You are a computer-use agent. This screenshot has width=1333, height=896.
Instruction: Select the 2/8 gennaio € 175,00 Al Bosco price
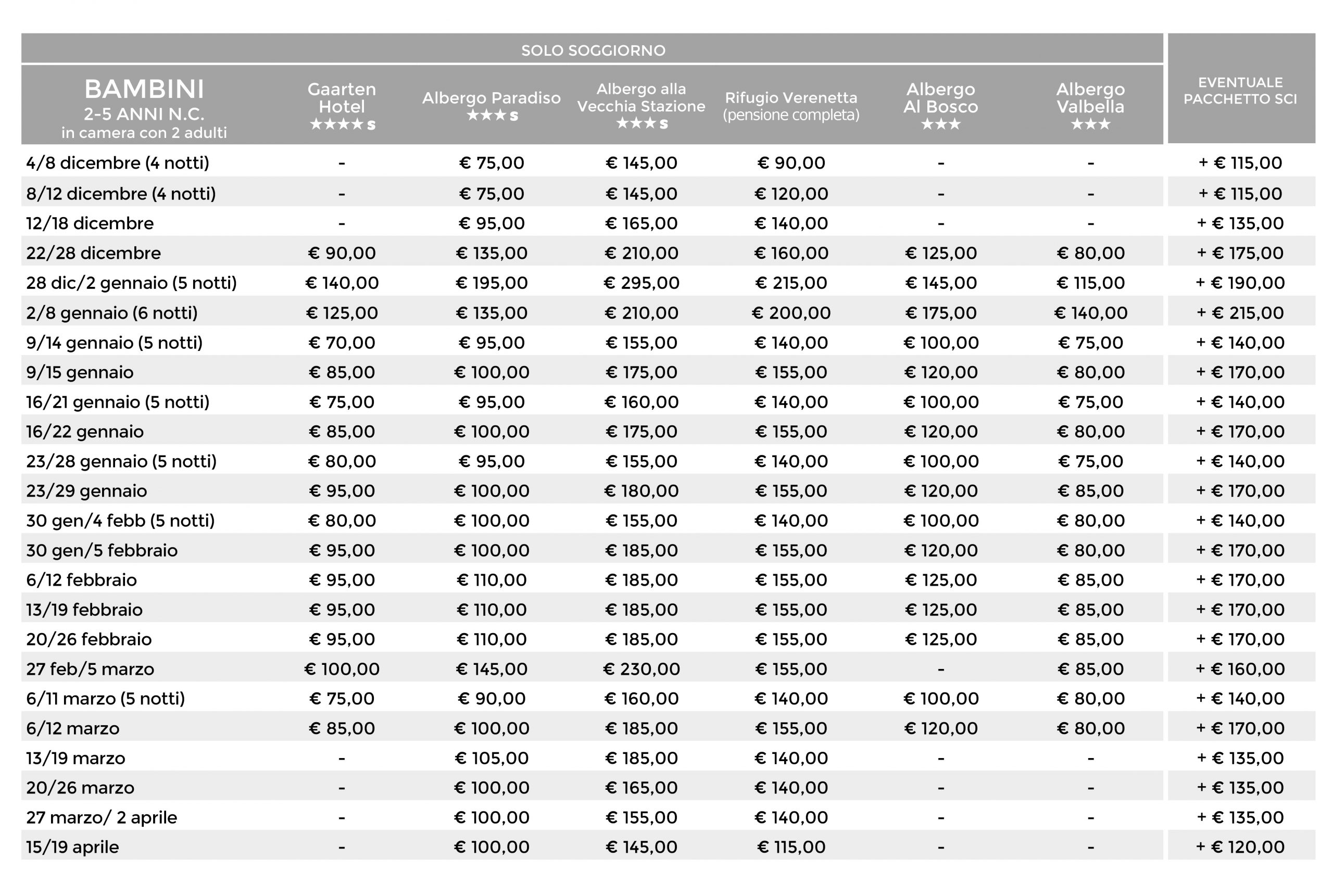tap(940, 312)
